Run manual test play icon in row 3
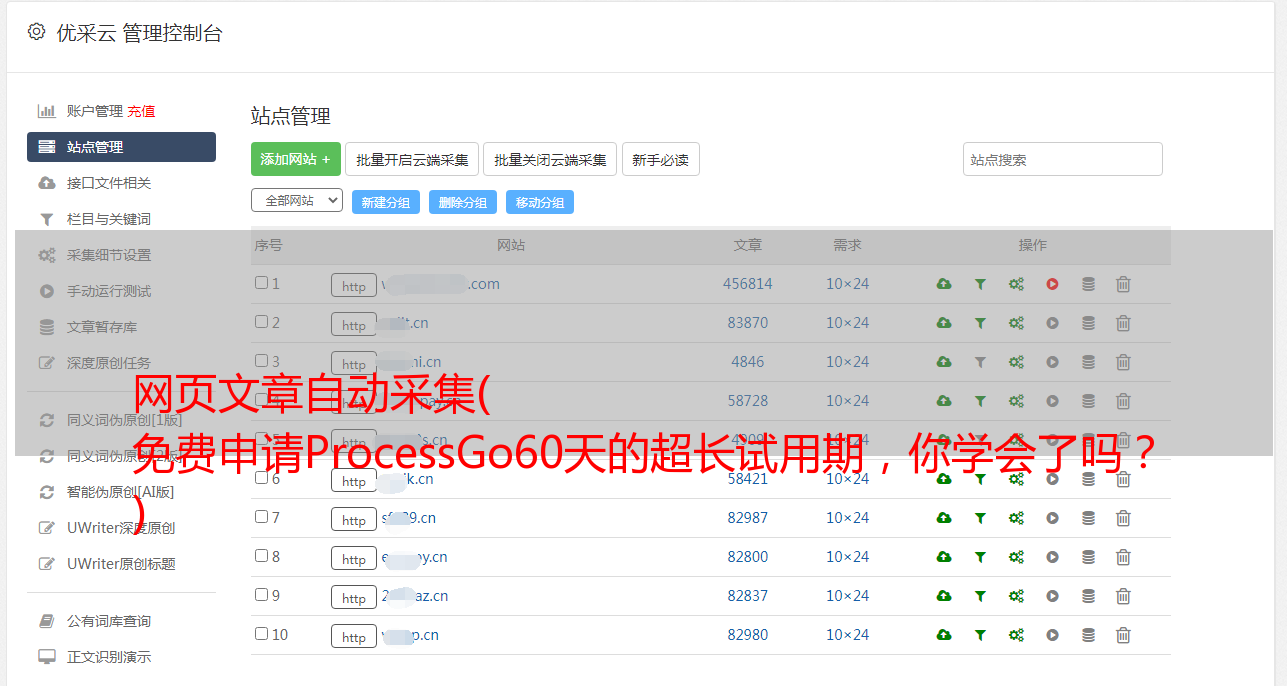This screenshot has height=686, width=1287. coord(1052,362)
